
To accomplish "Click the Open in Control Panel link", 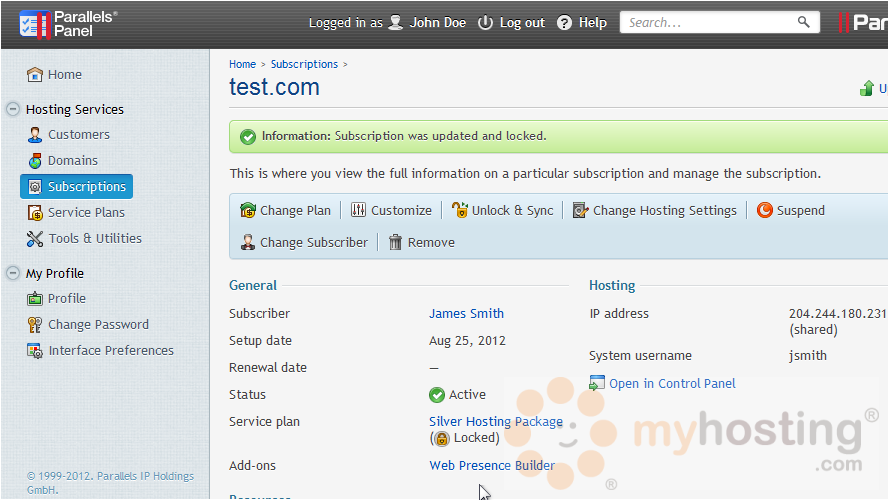I will coord(672,383).
